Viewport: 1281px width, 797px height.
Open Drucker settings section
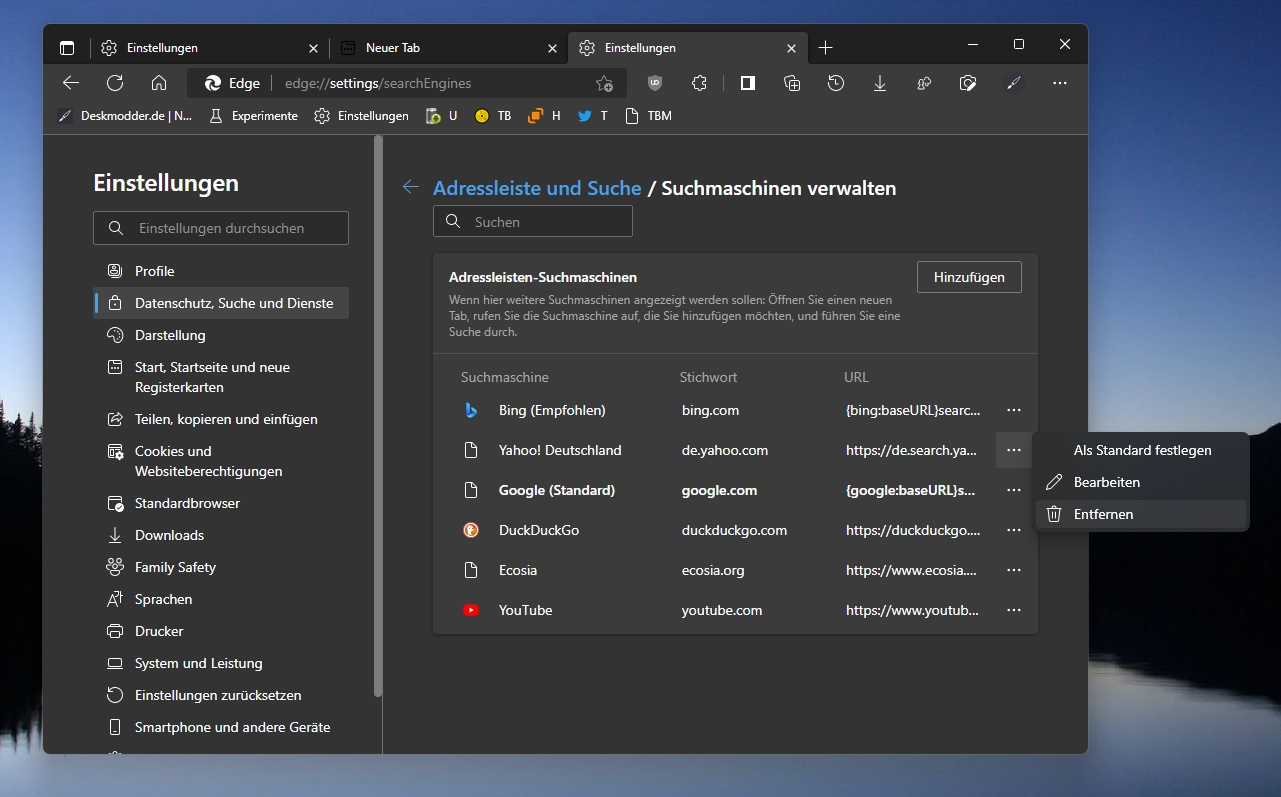[x=221, y=631]
